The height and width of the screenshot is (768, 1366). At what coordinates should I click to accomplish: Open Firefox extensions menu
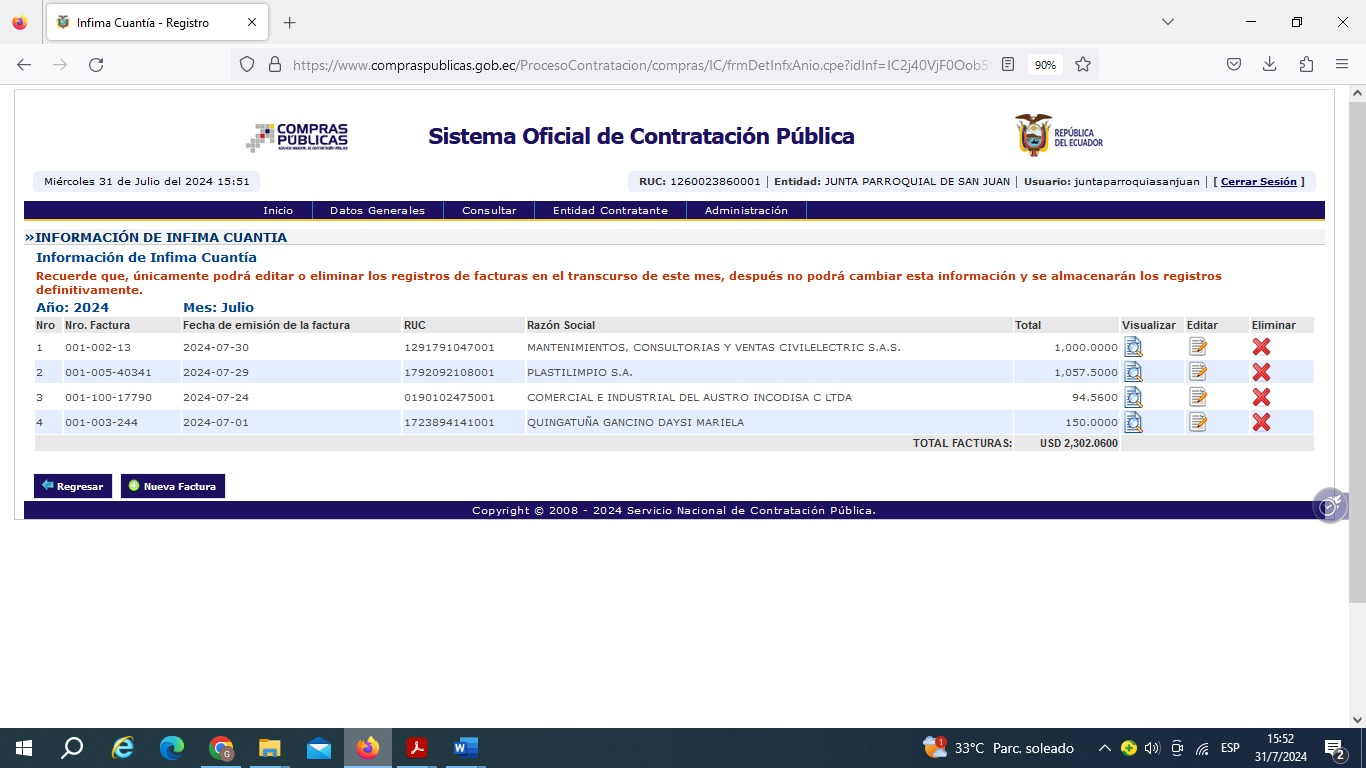(1306, 64)
